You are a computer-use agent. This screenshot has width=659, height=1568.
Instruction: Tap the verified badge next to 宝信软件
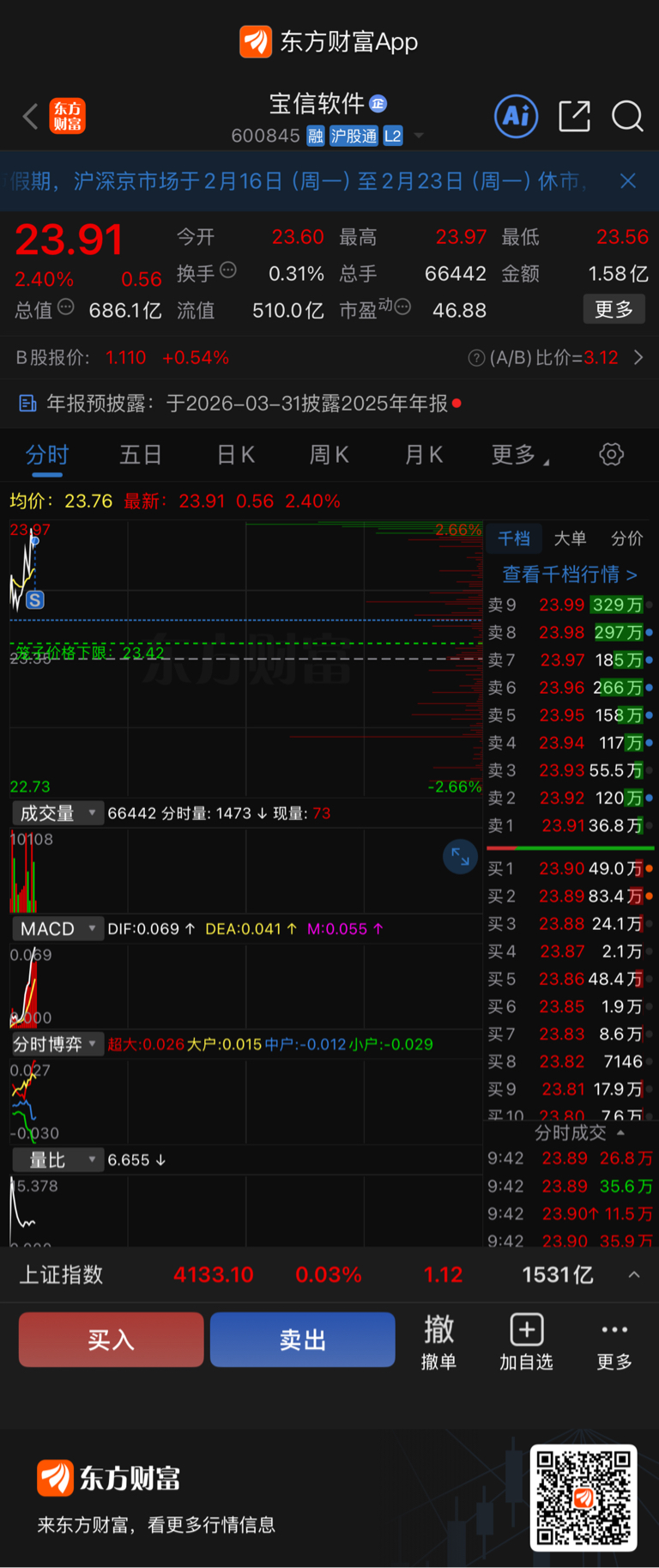[378, 104]
